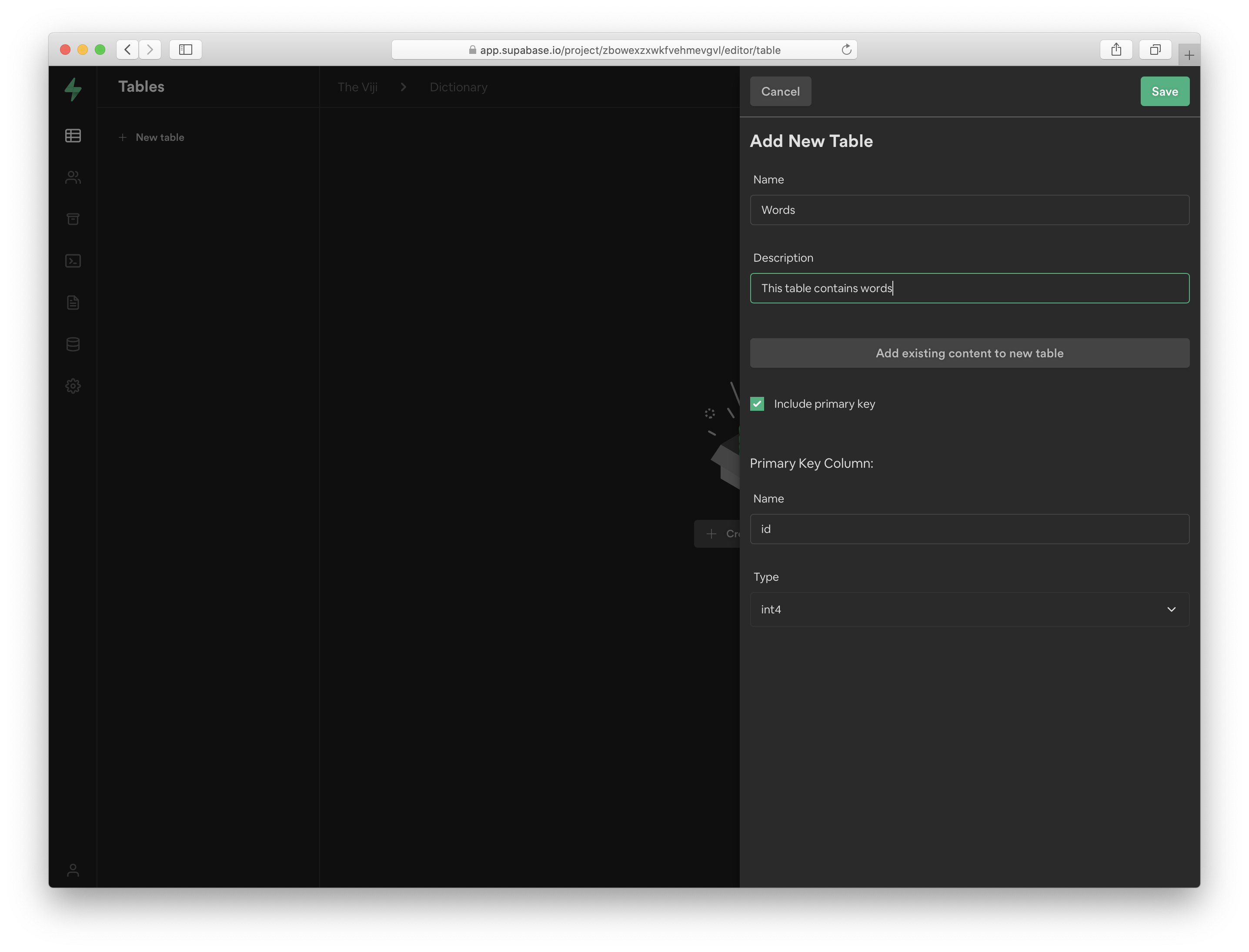The height and width of the screenshot is (952, 1249).
Task: Focus the table Name field containing Words
Action: click(969, 210)
